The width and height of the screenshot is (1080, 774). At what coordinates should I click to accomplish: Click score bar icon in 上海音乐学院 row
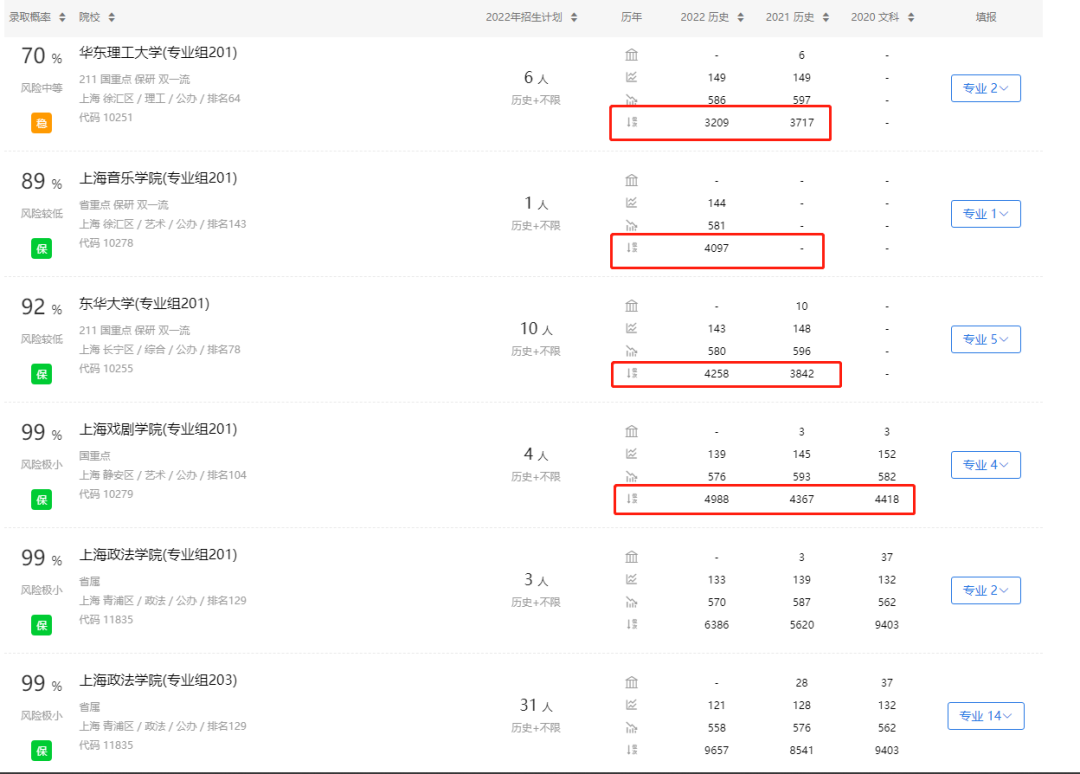[x=631, y=225]
